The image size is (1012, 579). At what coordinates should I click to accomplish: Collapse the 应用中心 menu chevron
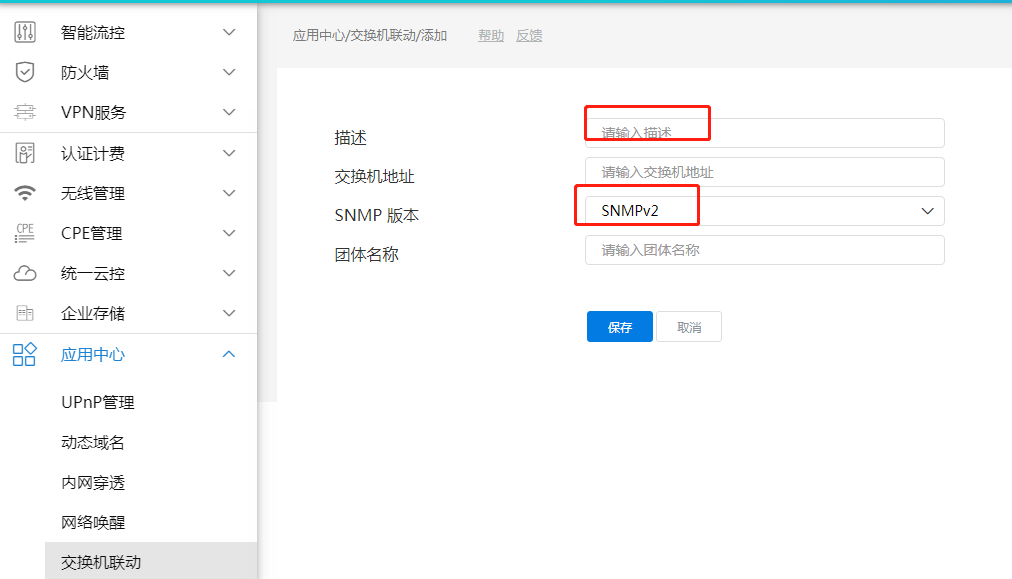[x=229, y=354]
